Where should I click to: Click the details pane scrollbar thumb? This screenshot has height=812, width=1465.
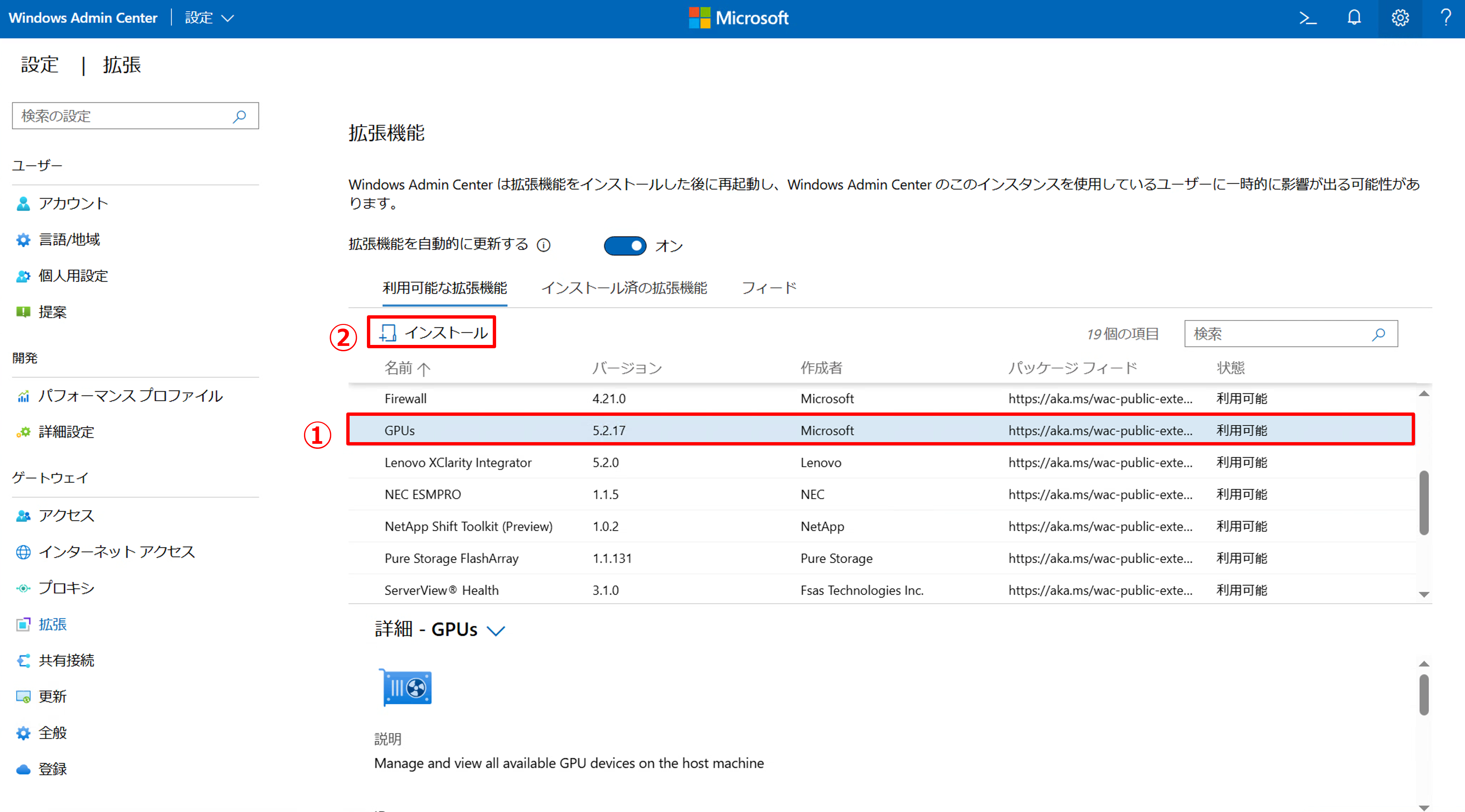(1423, 694)
